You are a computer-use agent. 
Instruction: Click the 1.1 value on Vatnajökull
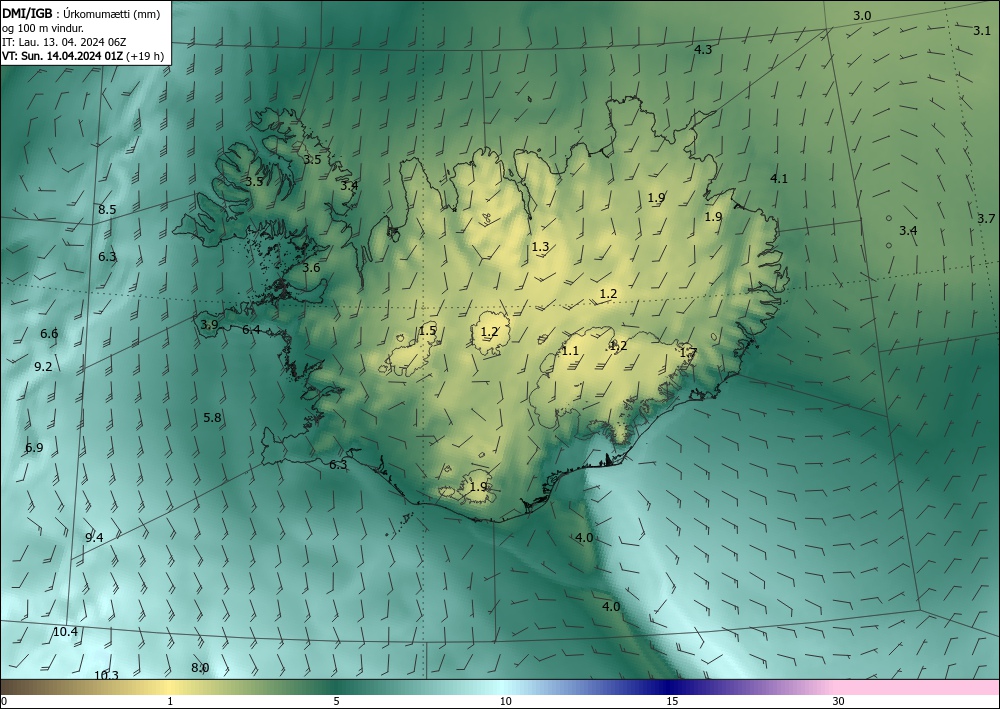[570, 351]
